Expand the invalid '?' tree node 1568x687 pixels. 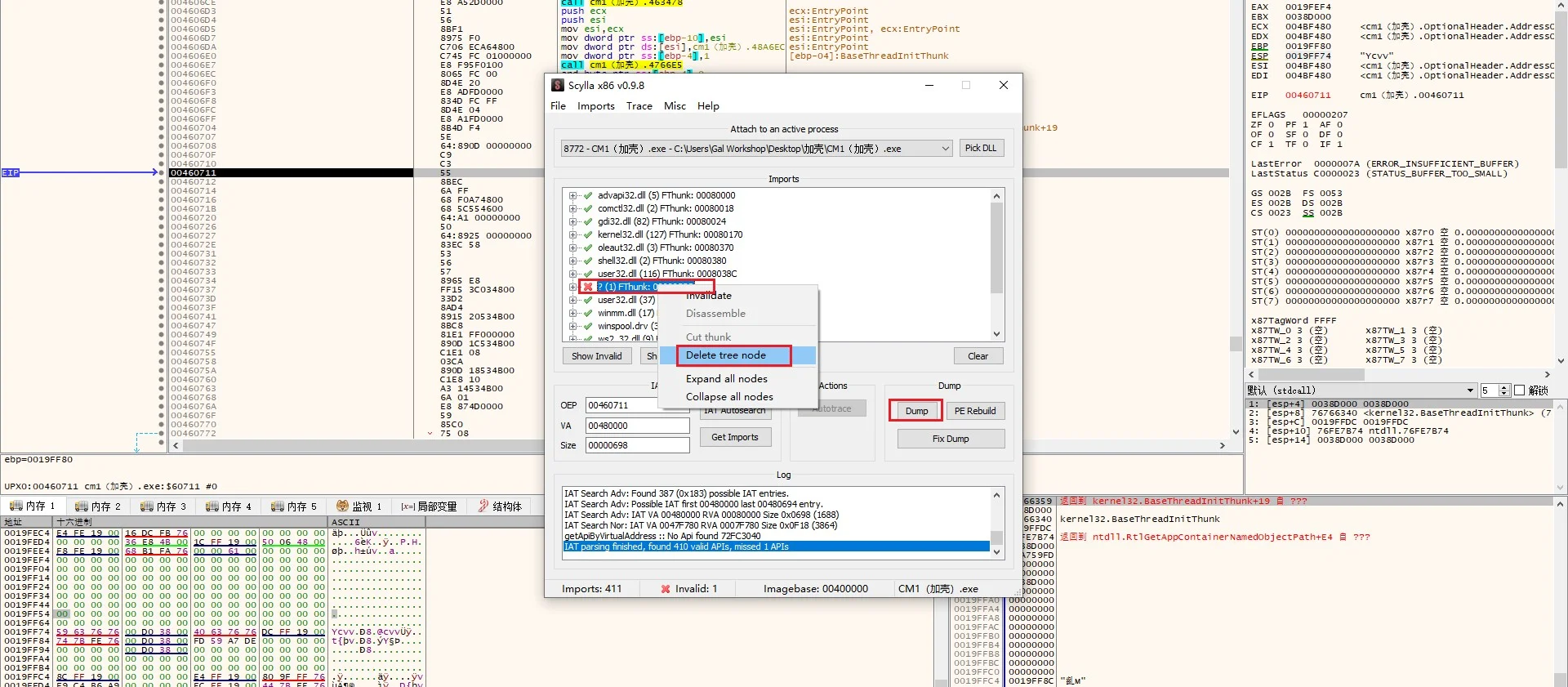tap(573, 287)
